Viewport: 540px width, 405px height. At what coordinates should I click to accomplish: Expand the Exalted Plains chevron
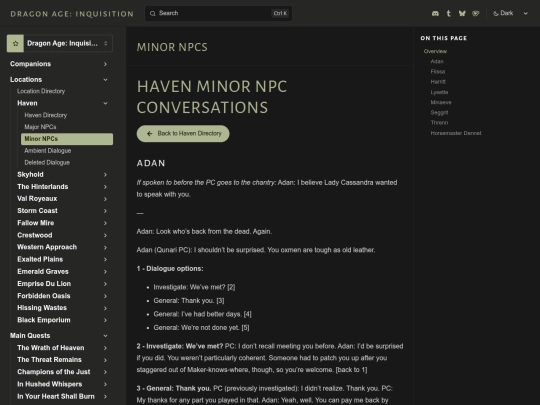(x=105, y=259)
